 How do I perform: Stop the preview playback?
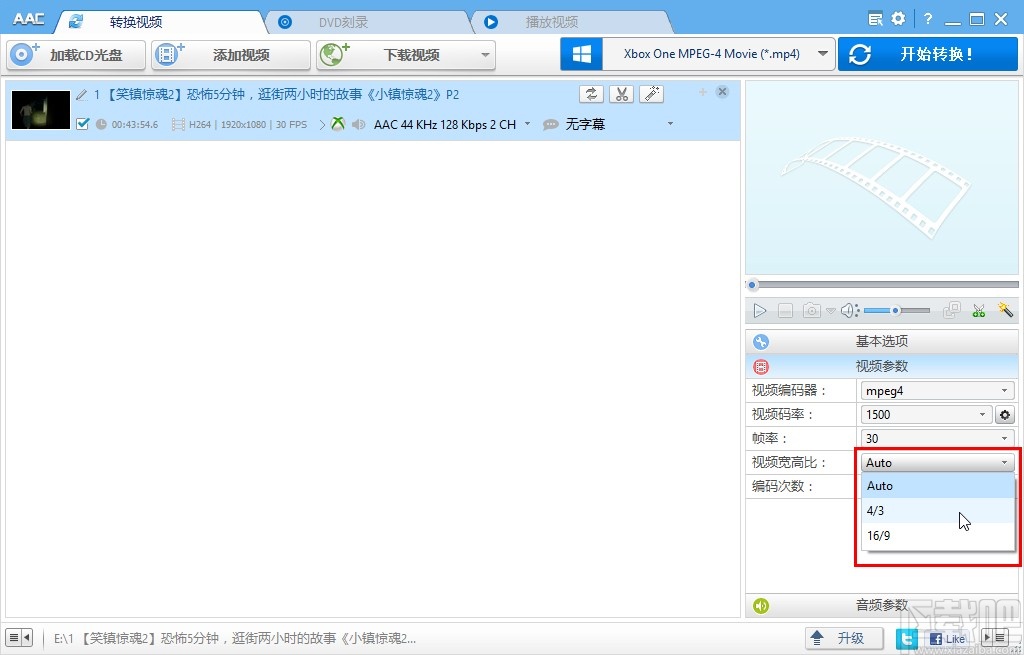(x=785, y=311)
